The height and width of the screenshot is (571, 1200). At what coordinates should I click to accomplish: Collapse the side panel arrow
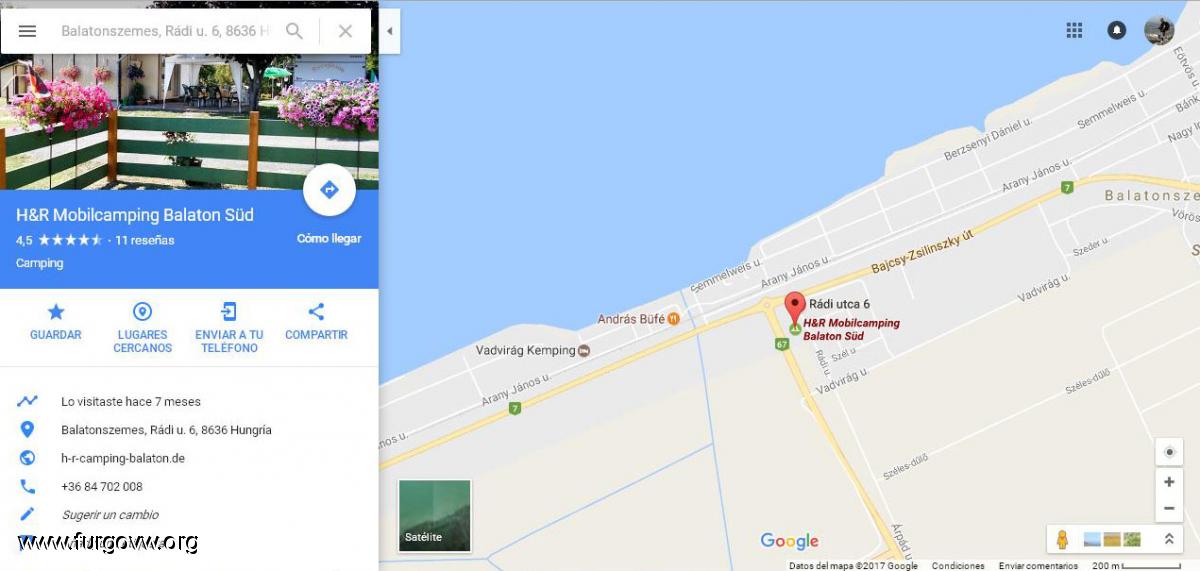(390, 31)
